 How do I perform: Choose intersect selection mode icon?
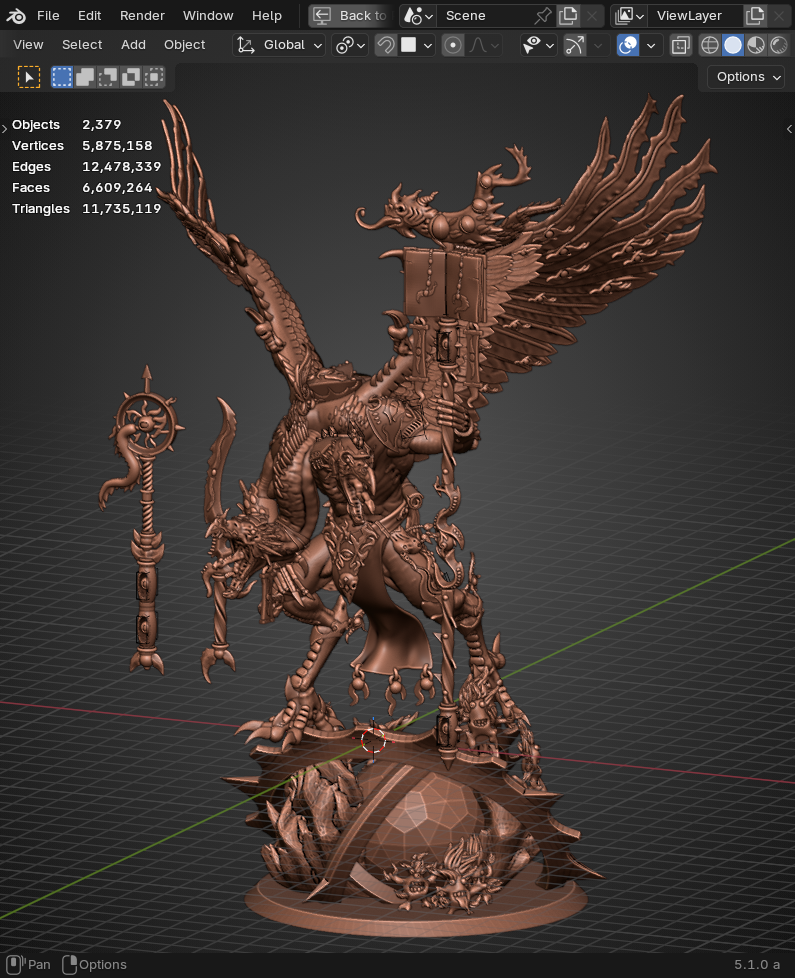click(x=153, y=77)
